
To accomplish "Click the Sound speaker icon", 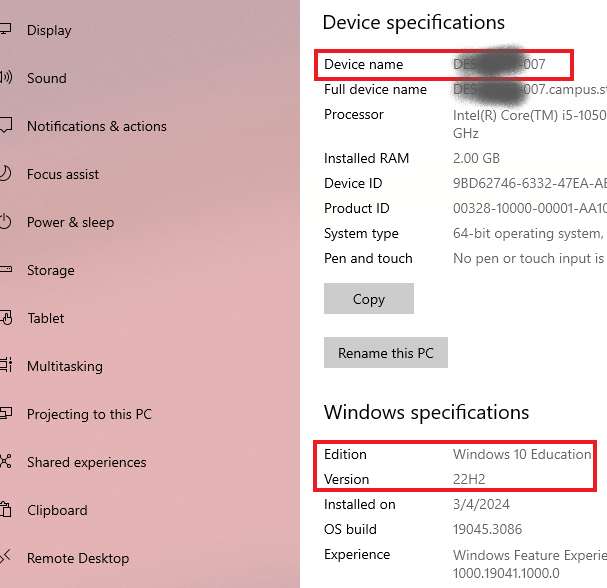I will point(6,77).
